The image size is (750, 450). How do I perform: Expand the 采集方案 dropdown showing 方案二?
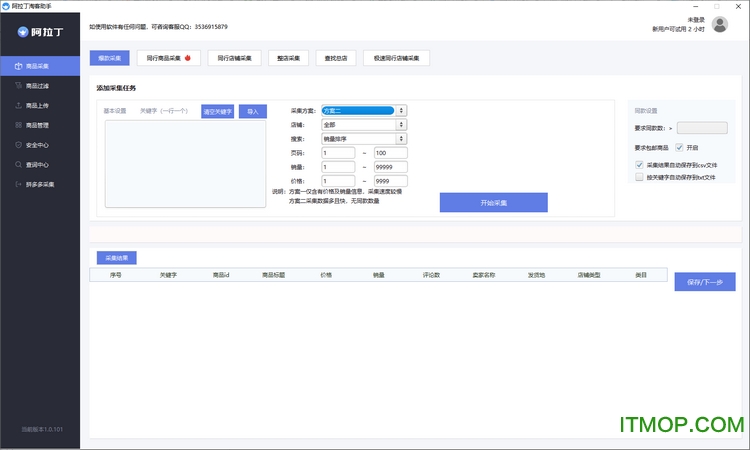point(363,111)
